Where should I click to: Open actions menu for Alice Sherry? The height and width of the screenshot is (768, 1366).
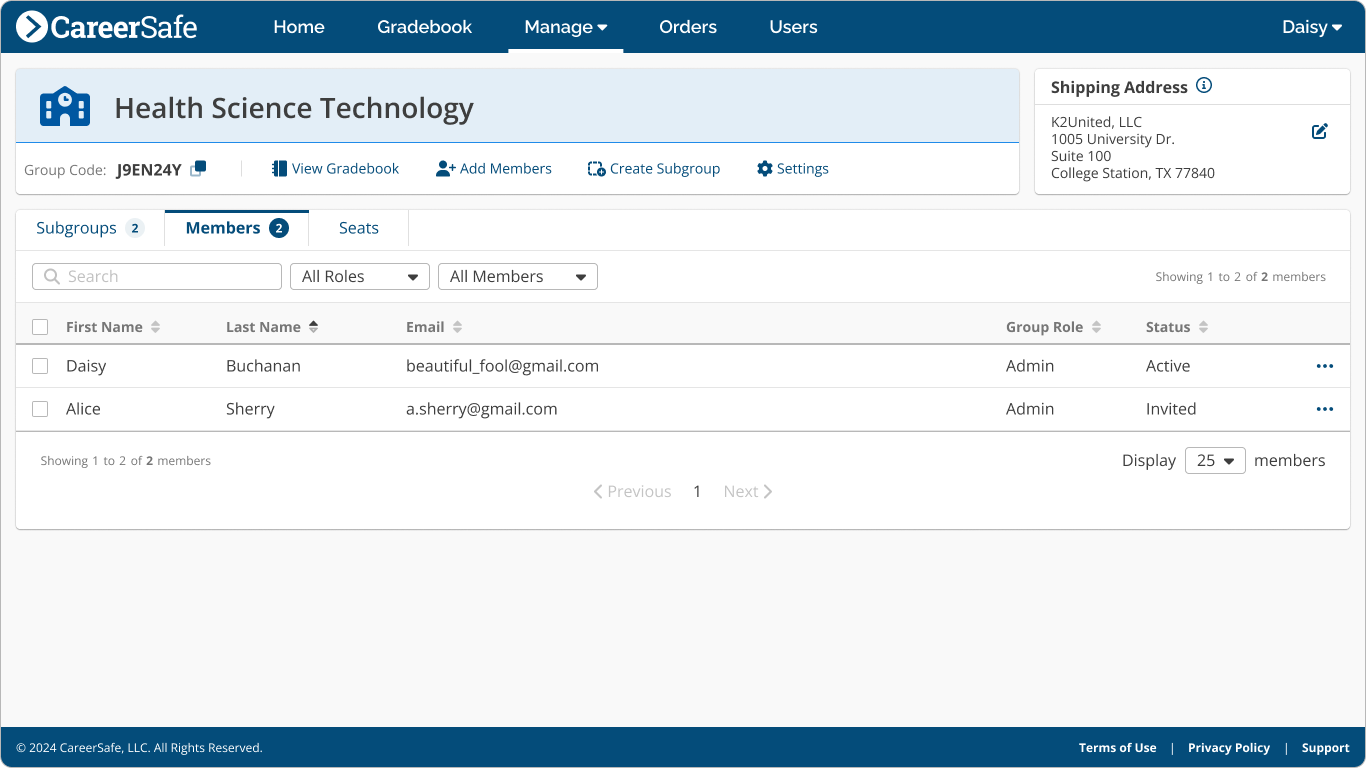point(1325,409)
